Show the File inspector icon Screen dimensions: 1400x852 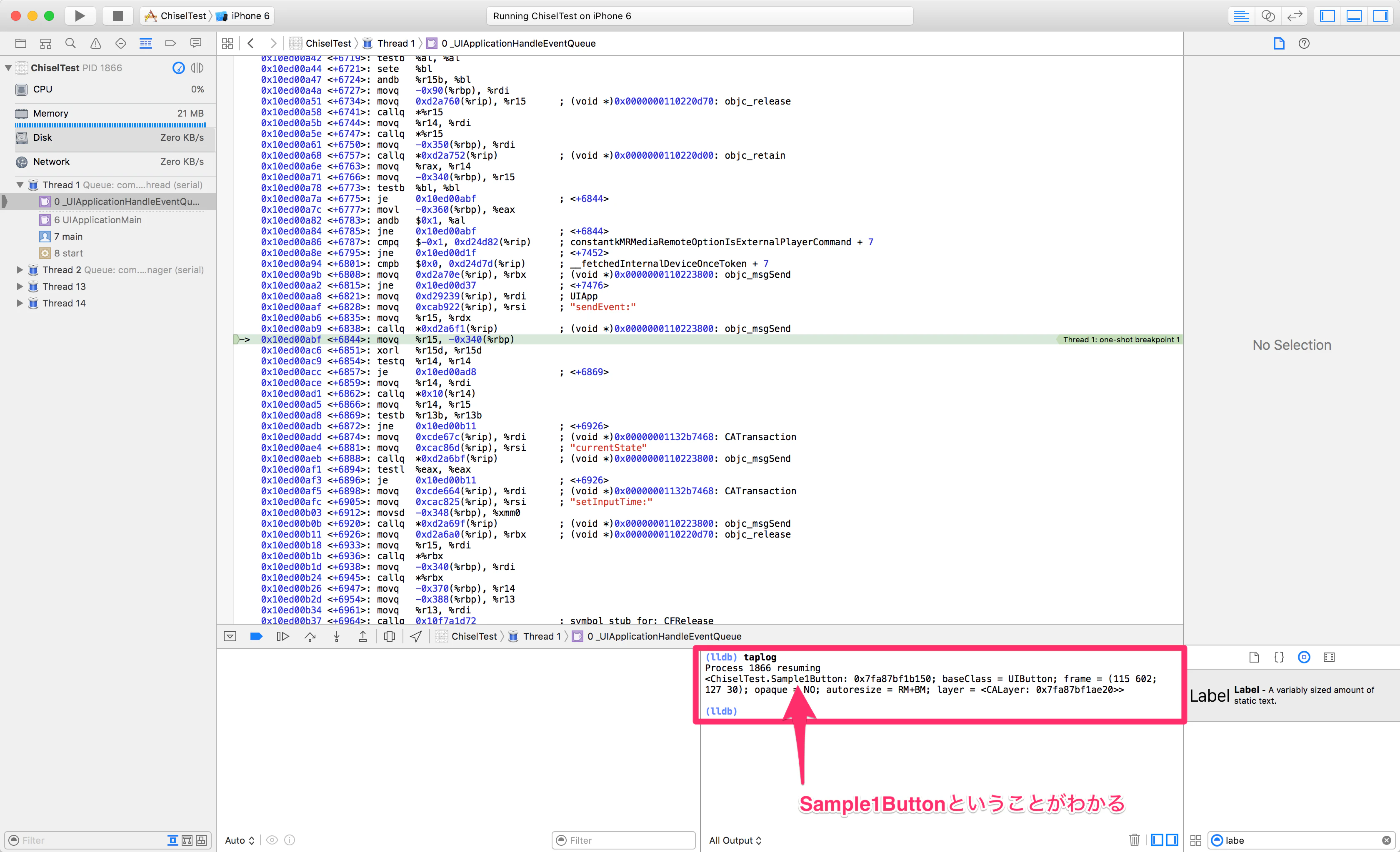[x=1278, y=43]
